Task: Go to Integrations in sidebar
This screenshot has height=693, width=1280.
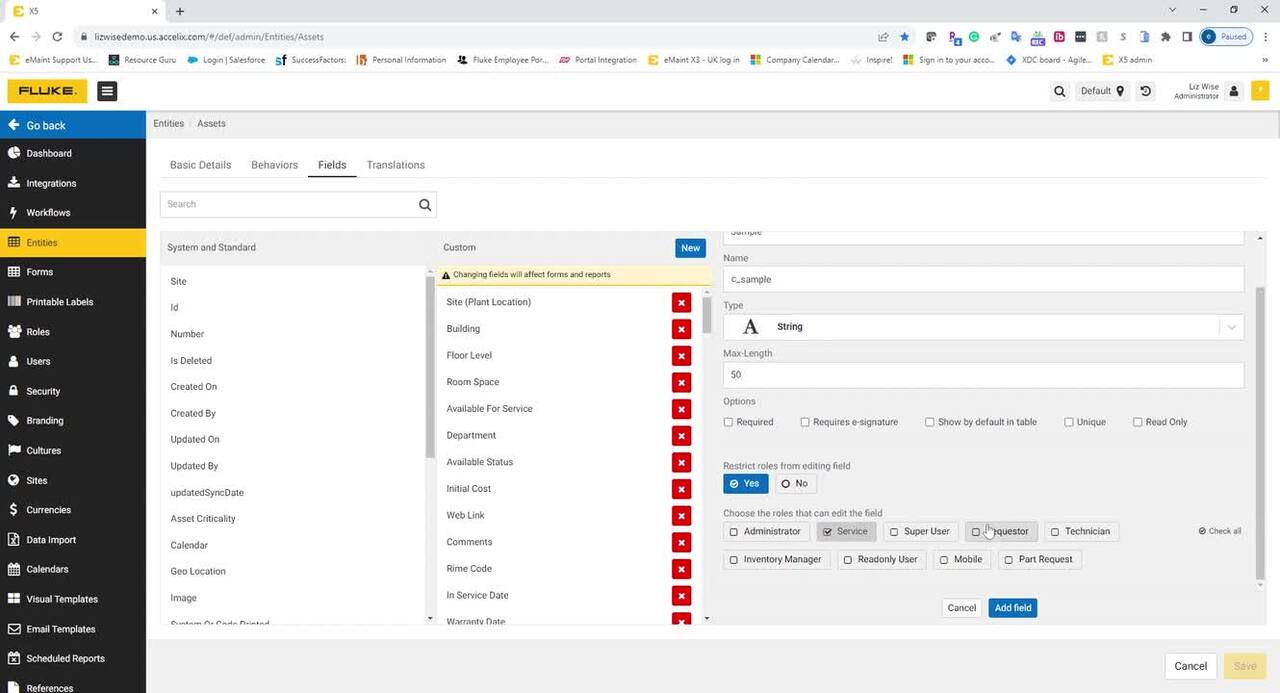Action: click(x=73, y=183)
